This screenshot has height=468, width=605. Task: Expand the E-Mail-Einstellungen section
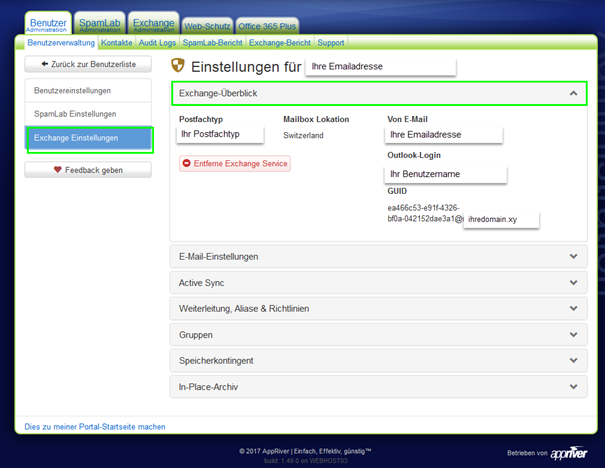379,256
